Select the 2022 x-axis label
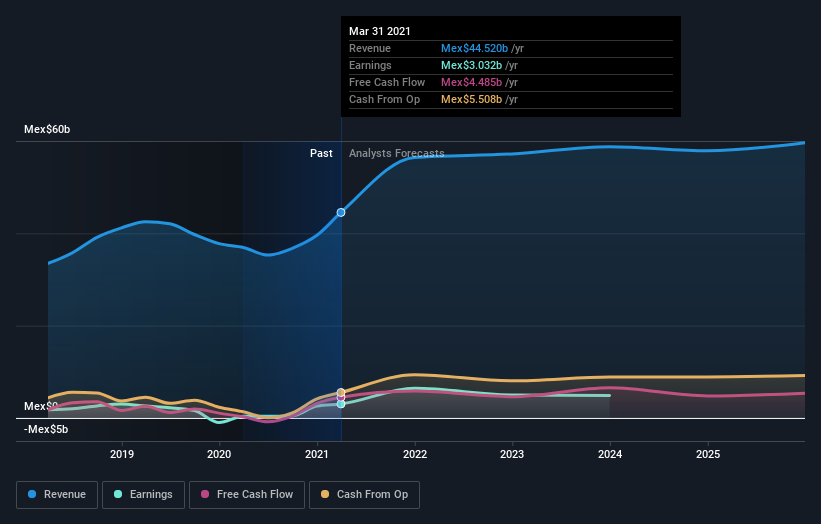Viewport: 821px width, 524px height. [415, 454]
